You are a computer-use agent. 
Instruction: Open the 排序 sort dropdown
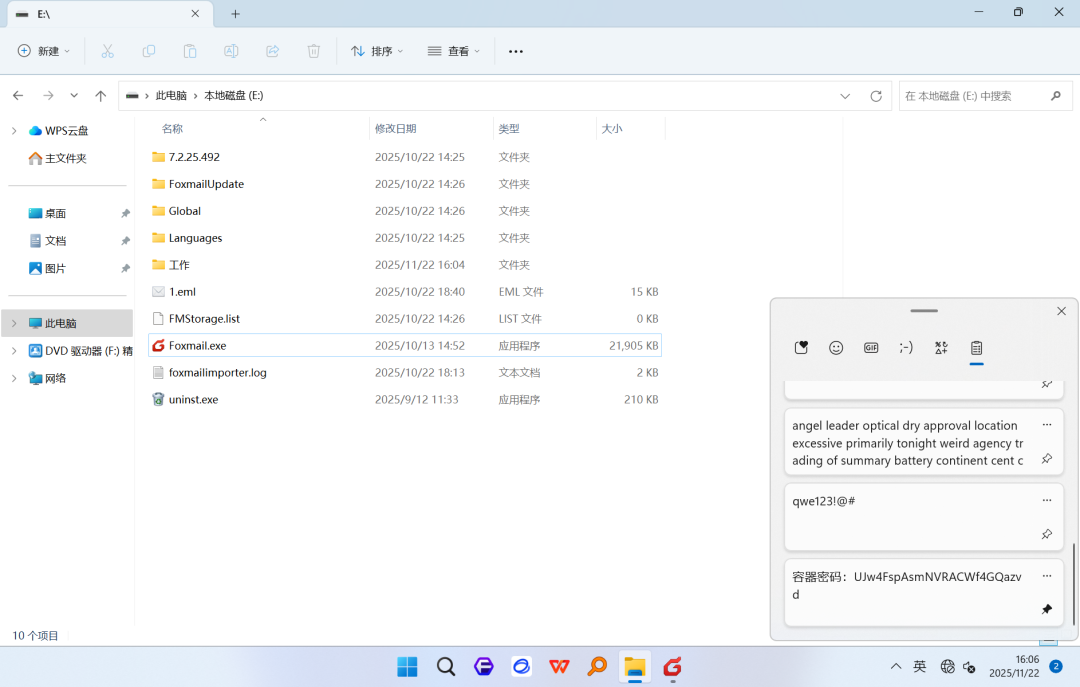click(x=377, y=51)
